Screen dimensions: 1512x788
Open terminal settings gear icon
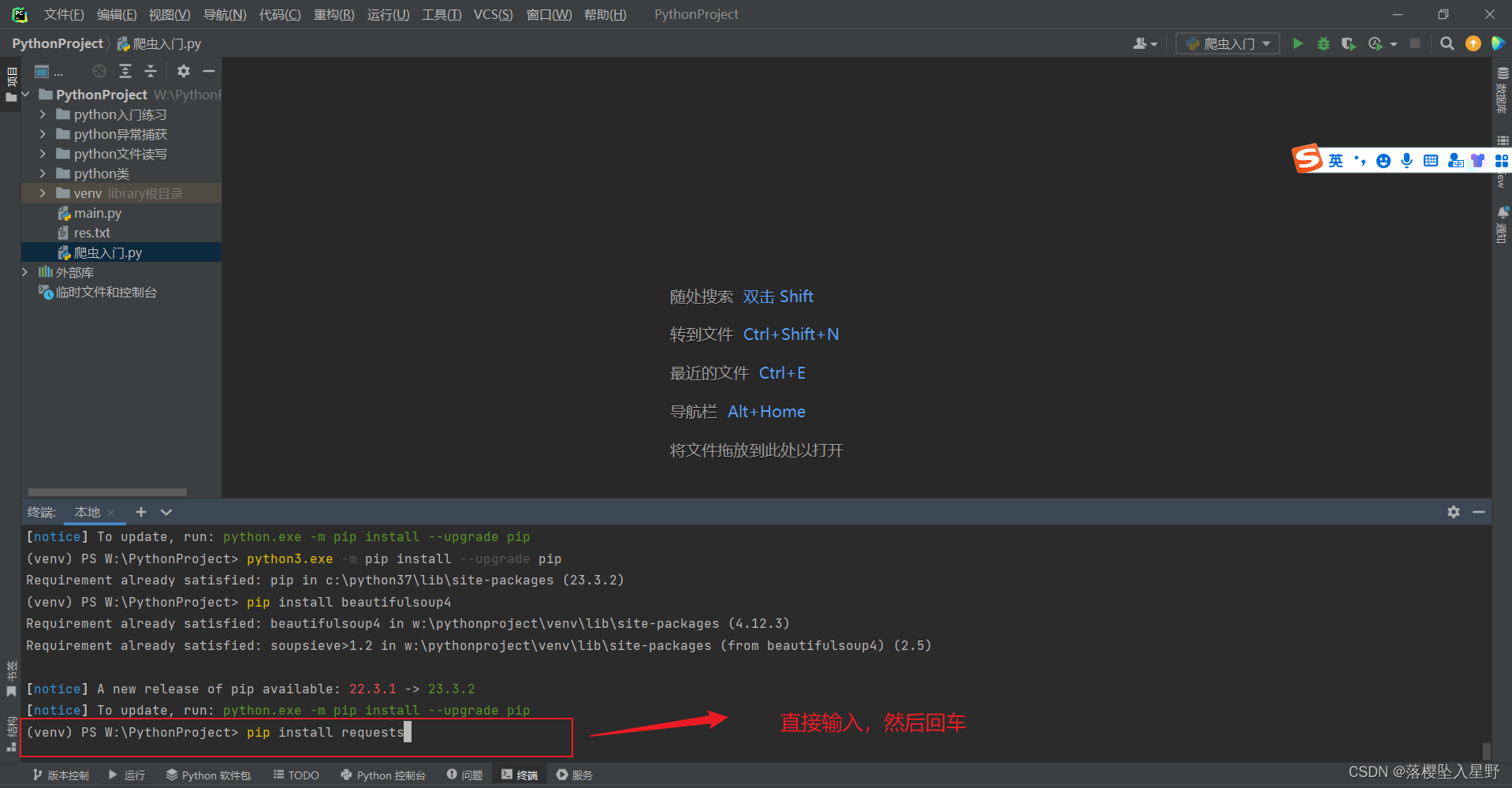(x=1454, y=512)
